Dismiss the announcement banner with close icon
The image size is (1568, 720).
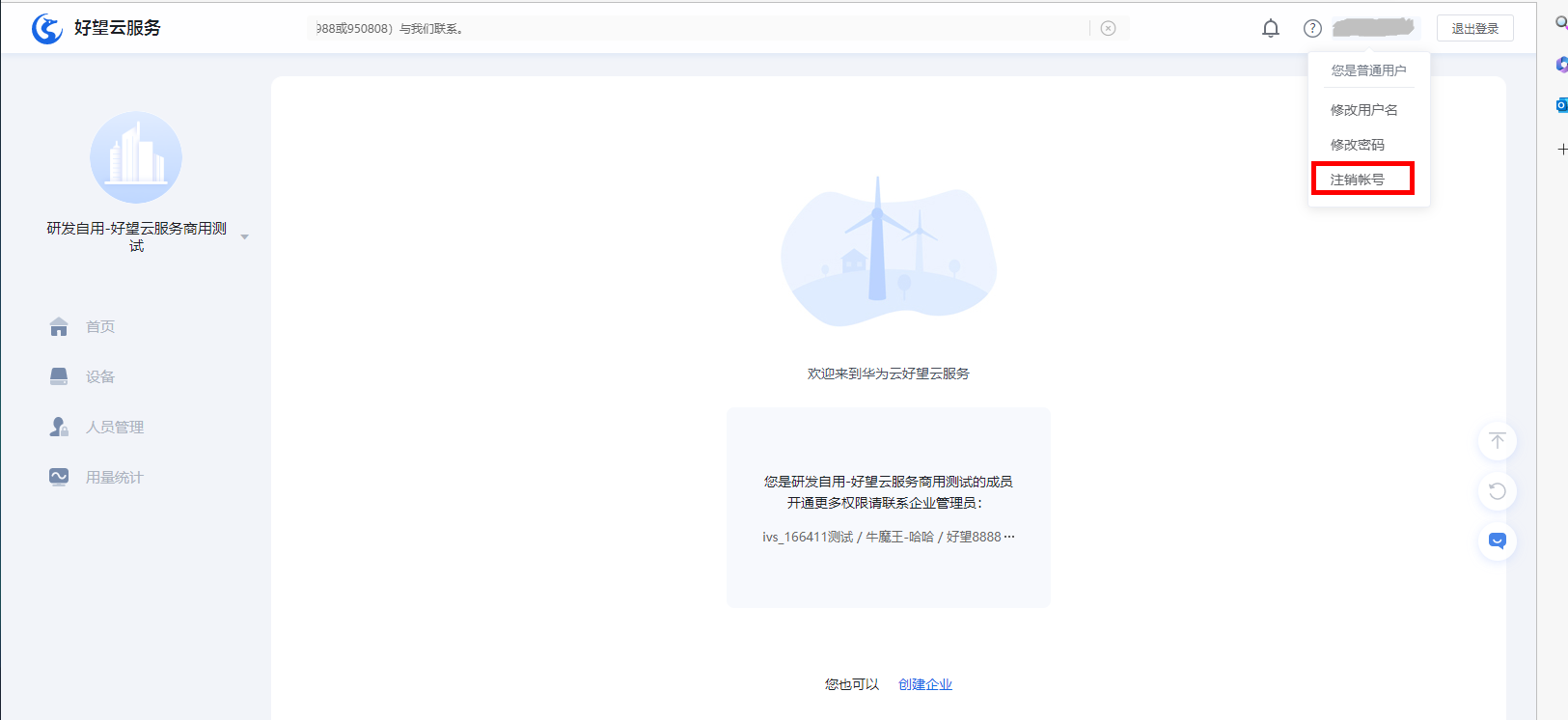(1109, 29)
